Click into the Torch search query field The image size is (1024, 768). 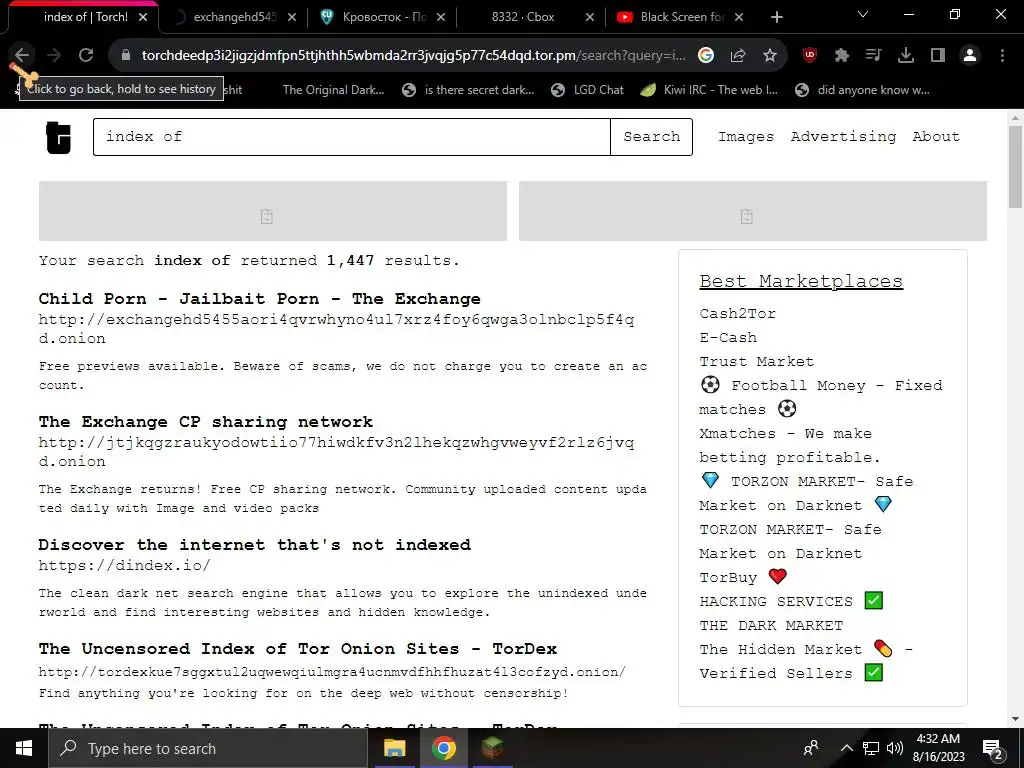tap(351, 136)
